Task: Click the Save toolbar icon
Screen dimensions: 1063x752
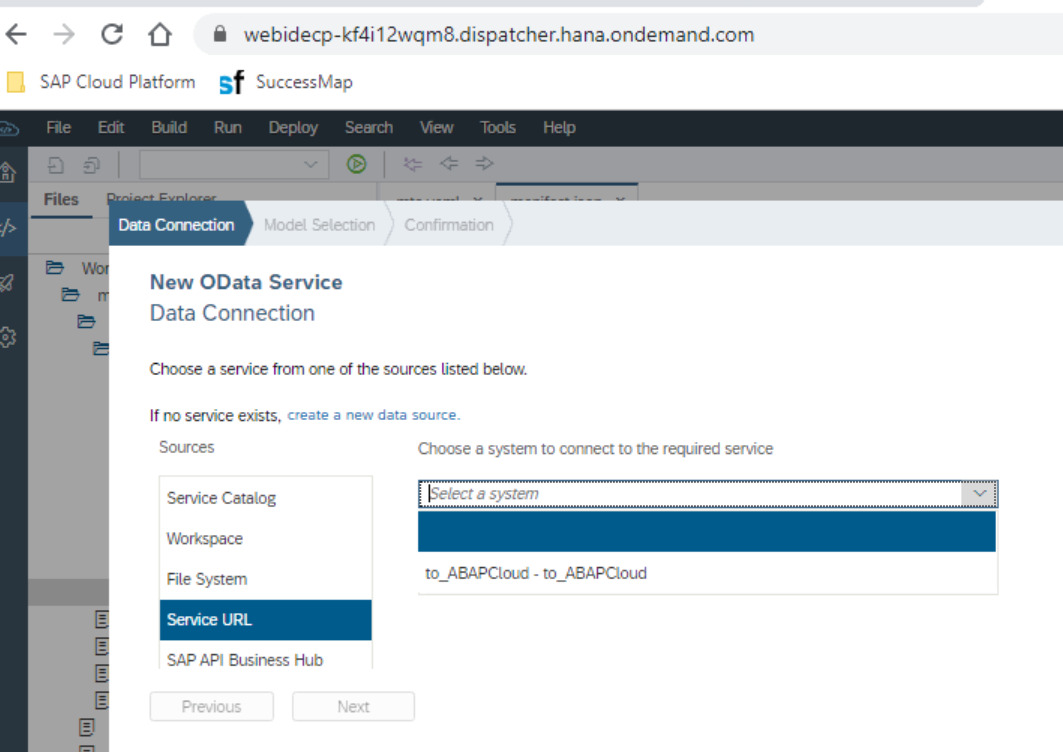Action: click(56, 165)
